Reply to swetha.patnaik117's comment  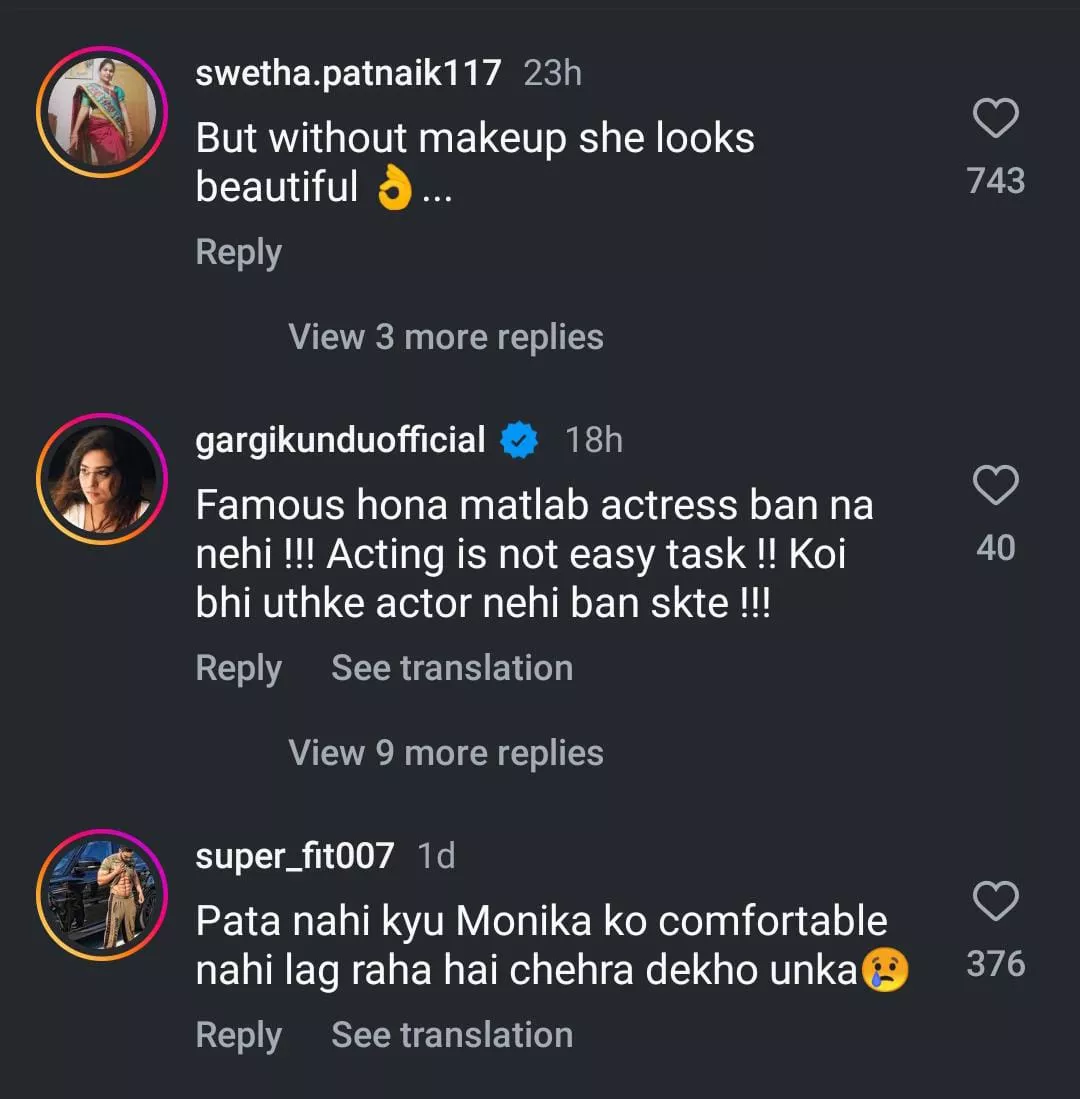tap(238, 252)
